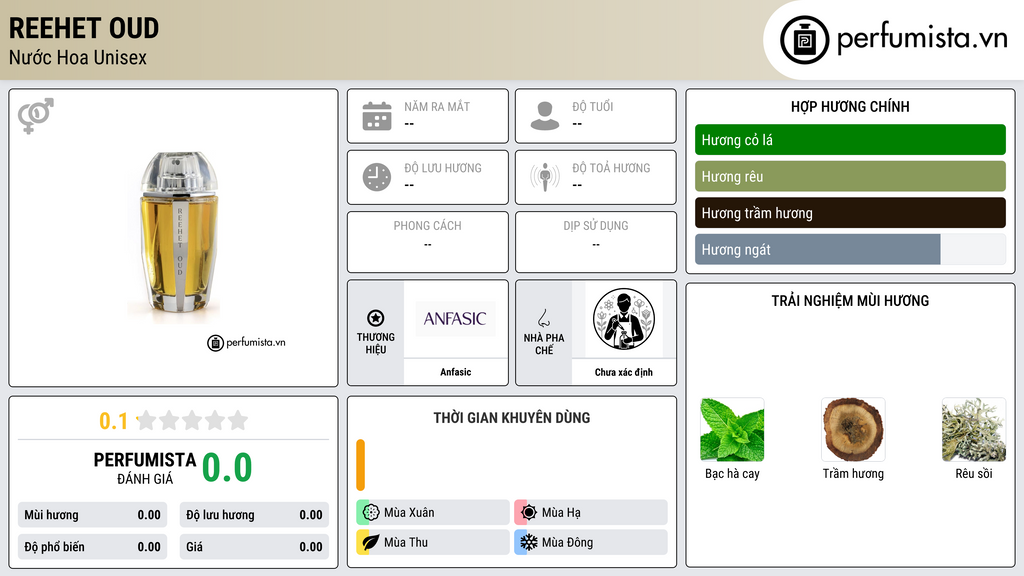Click the THỜI GIAN KHUYÊN DÙNG heading
Viewport: 1024px width, 576px height.
pos(511,417)
